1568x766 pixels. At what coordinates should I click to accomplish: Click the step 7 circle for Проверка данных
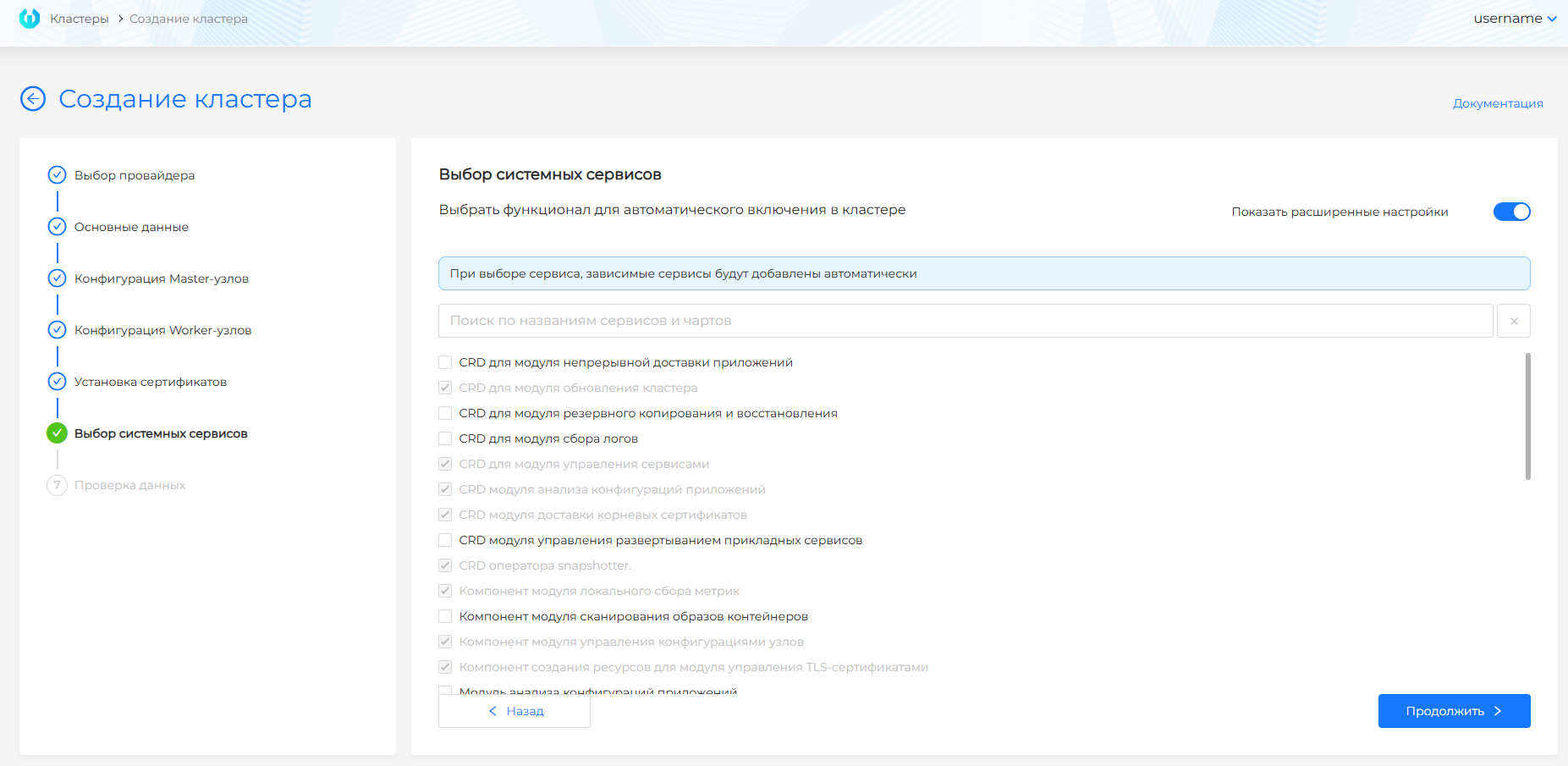pos(56,484)
